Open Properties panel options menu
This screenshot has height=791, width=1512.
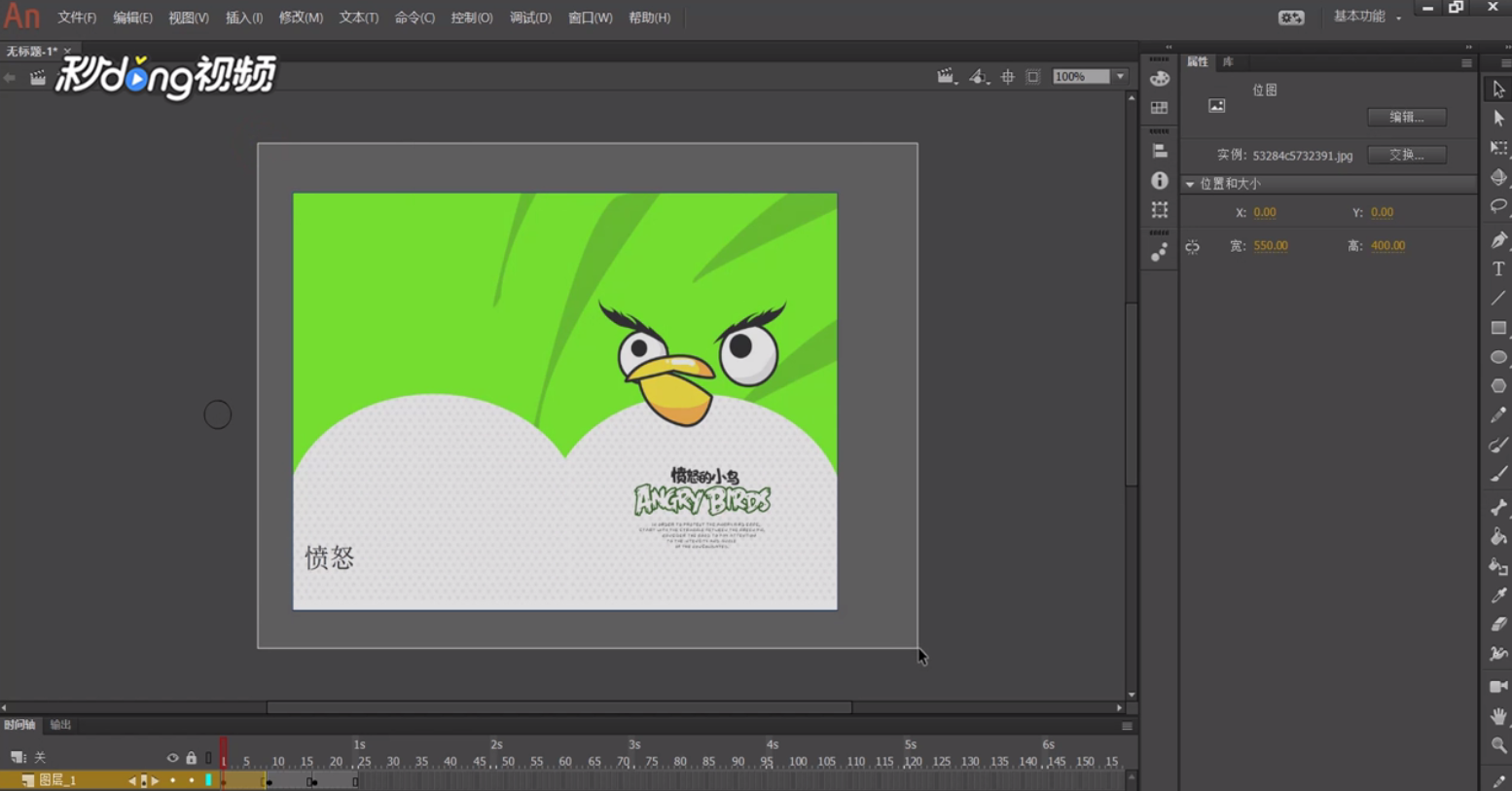pyautogui.click(x=1466, y=63)
